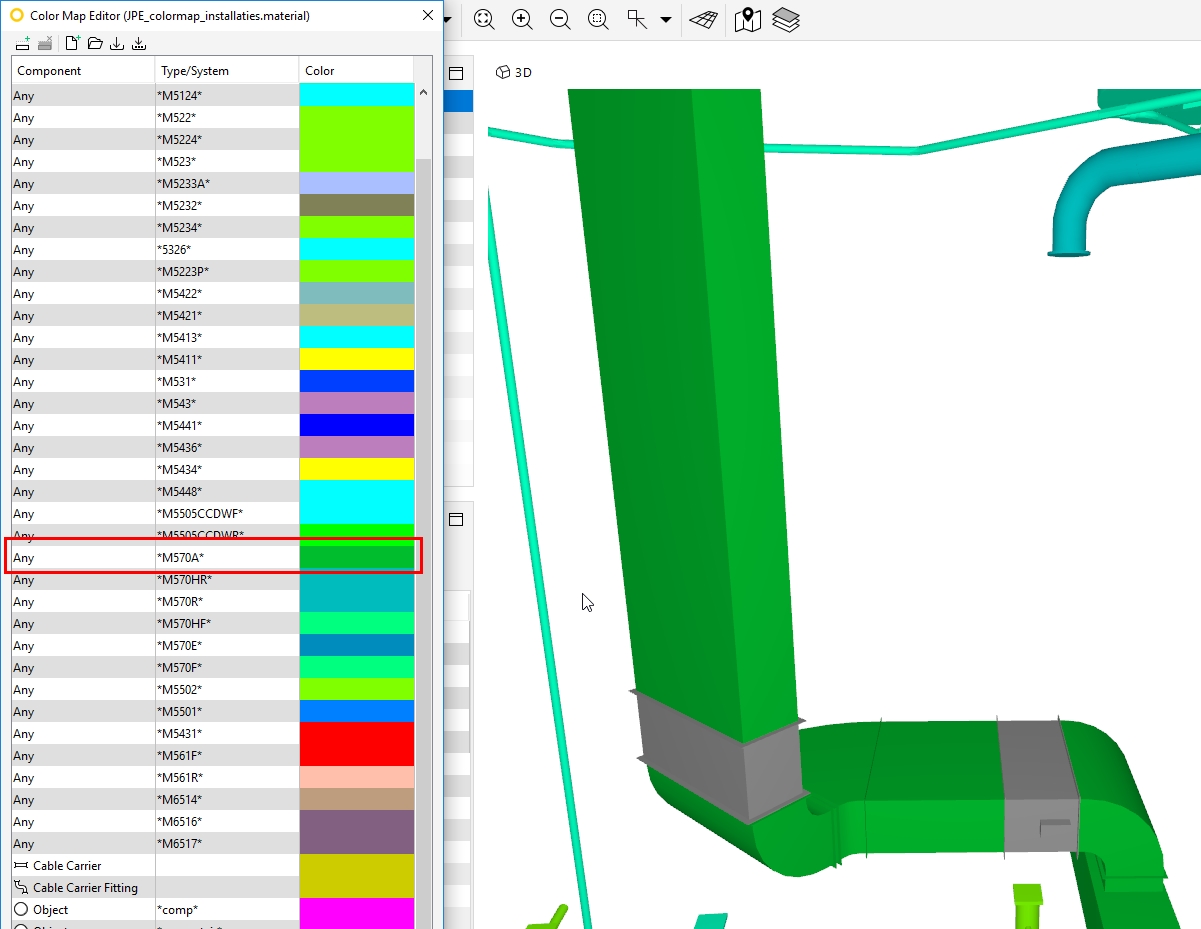This screenshot has width=1201, height=929.
Task: Click the 3D view label
Action: 523,72
